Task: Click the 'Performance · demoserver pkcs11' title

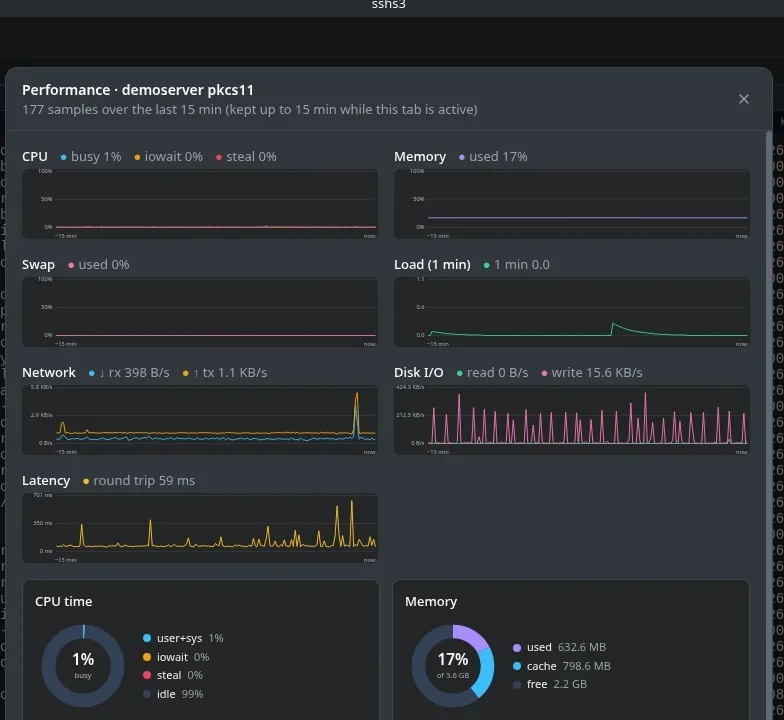Action: (x=138, y=90)
